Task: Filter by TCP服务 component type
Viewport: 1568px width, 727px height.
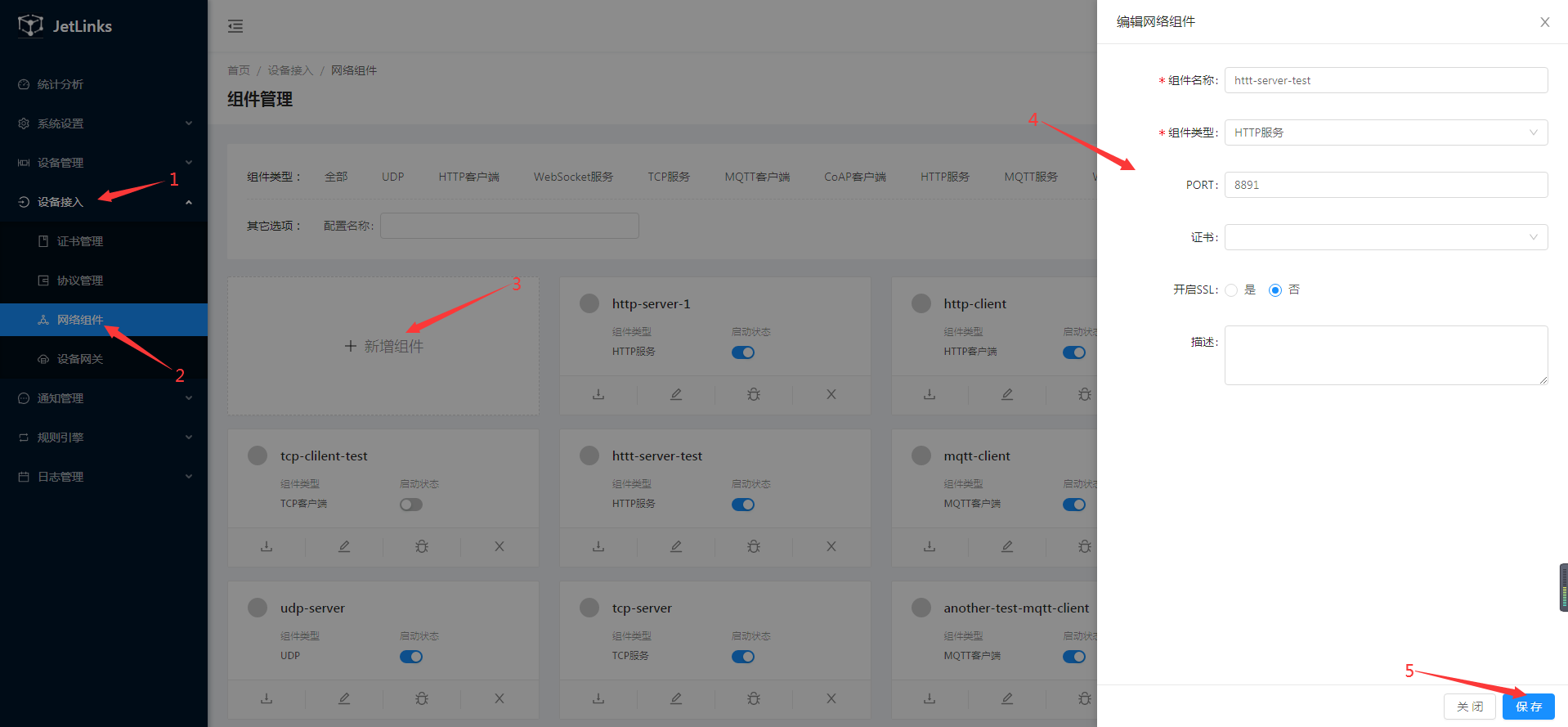Action: [x=668, y=177]
